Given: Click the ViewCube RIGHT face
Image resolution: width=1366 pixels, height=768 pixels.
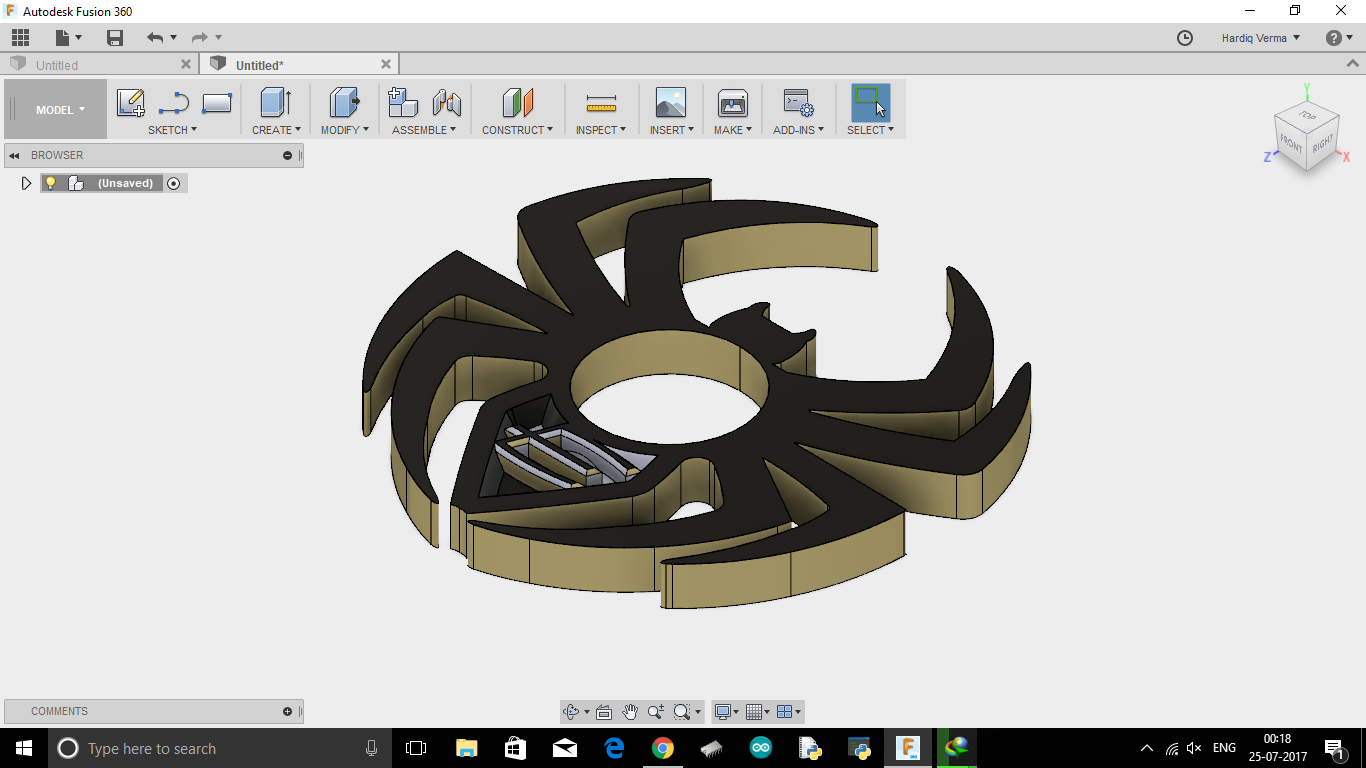Looking at the screenshot, I should [x=1322, y=144].
